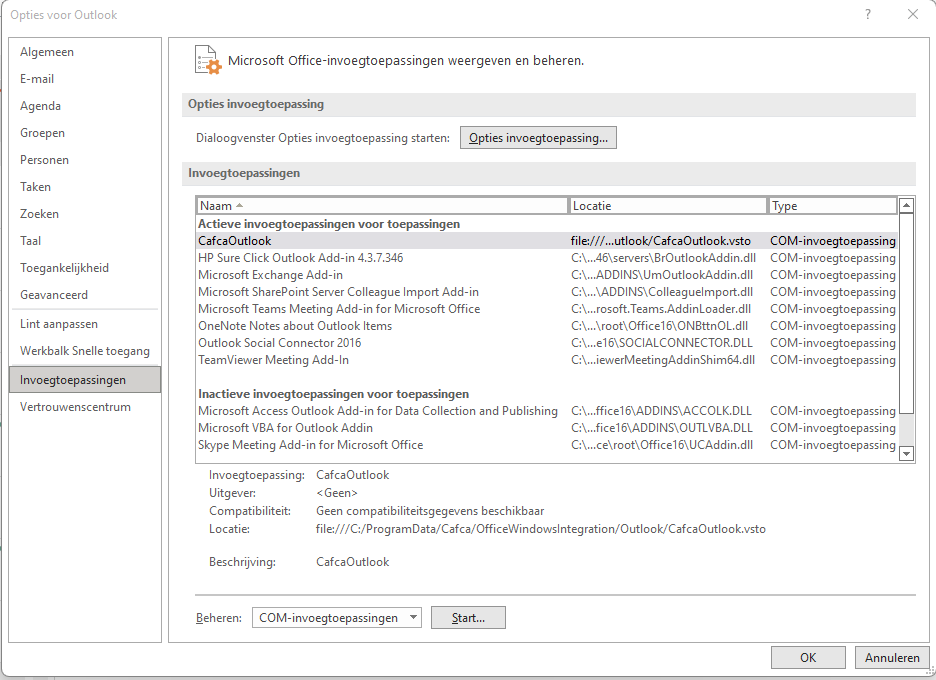The width and height of the screenshot is (936, 680).
Task: Click location C:\...rosoft.Teams.AddinLoader.dll
Action: click(661, 309)
